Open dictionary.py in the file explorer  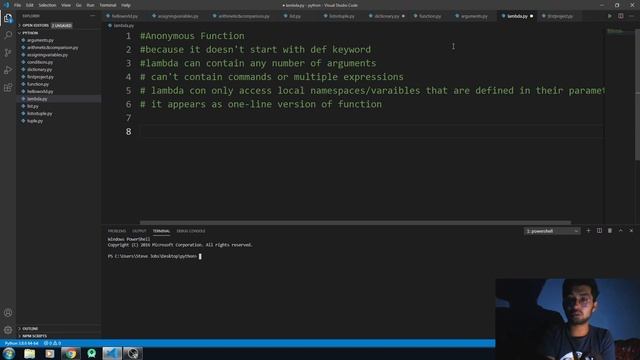pos(39,69)
